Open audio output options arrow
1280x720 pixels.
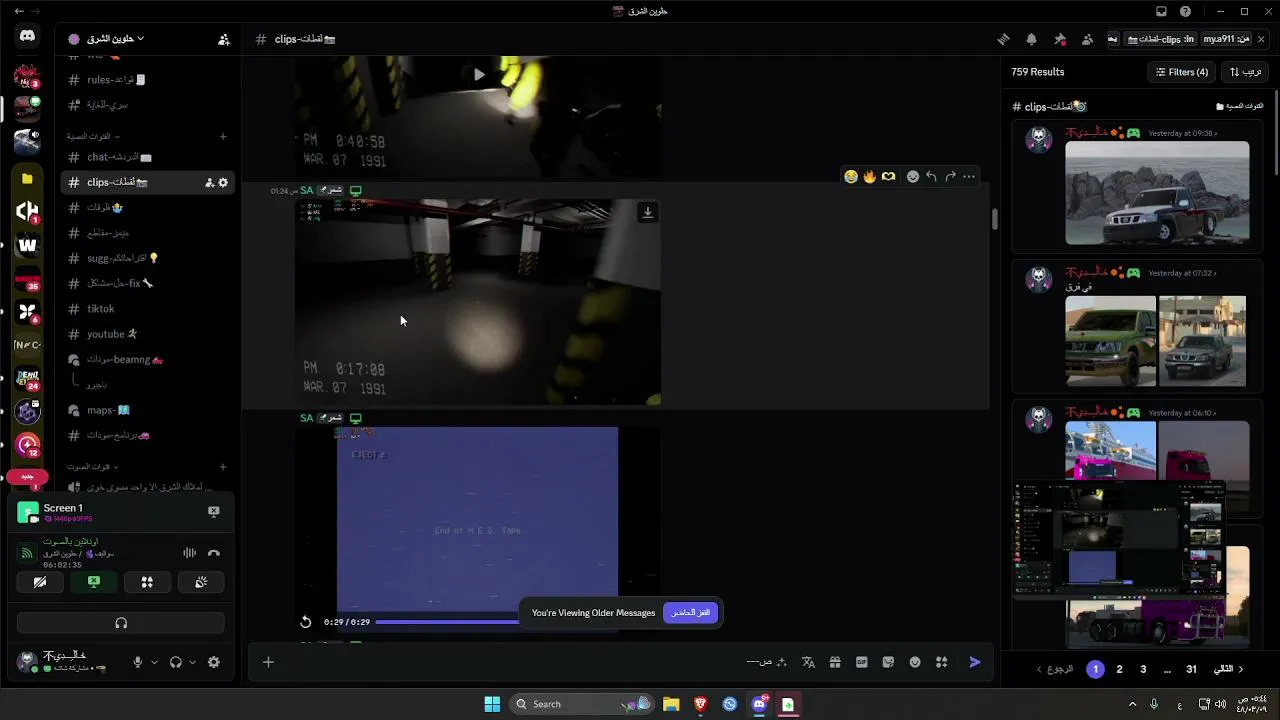(x=192, y=662)
